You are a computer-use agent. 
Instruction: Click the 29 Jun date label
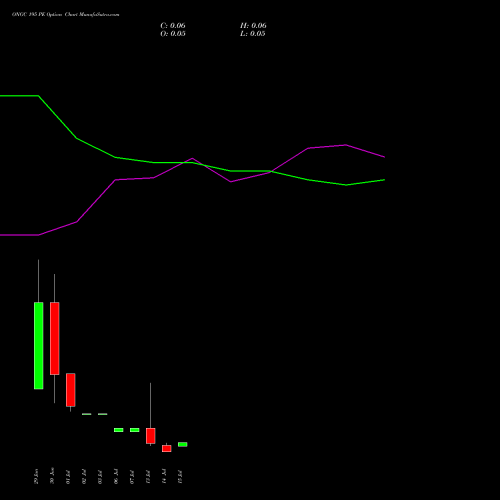tap(36, 476)
